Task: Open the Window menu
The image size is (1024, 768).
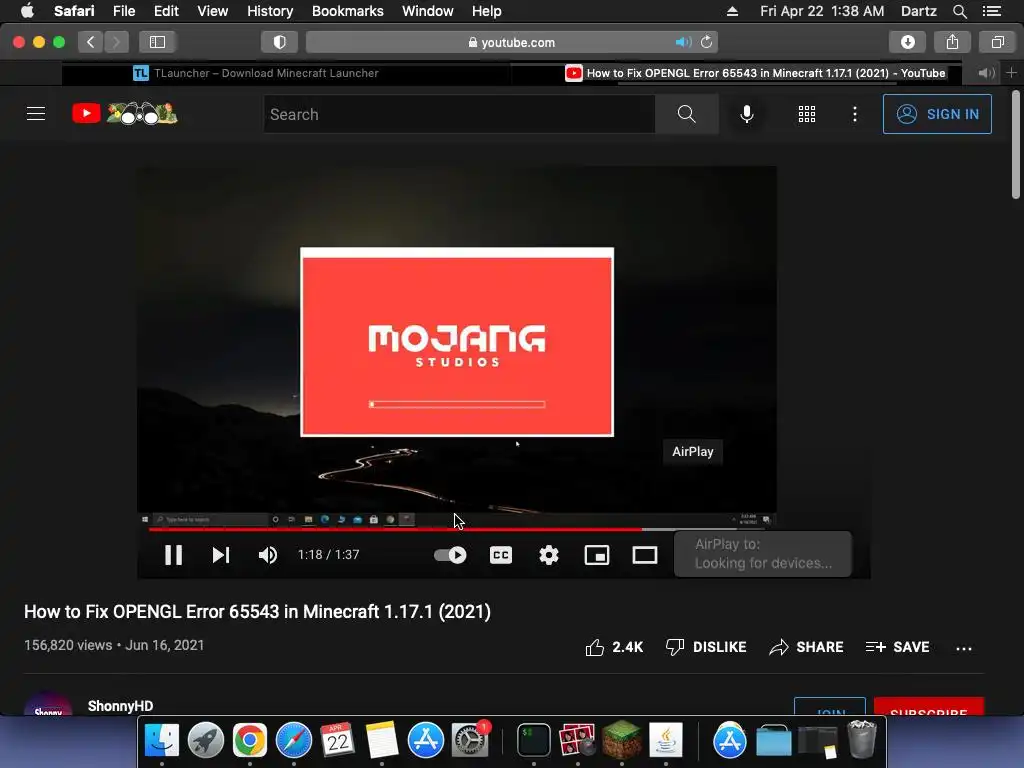Action: 427,11
